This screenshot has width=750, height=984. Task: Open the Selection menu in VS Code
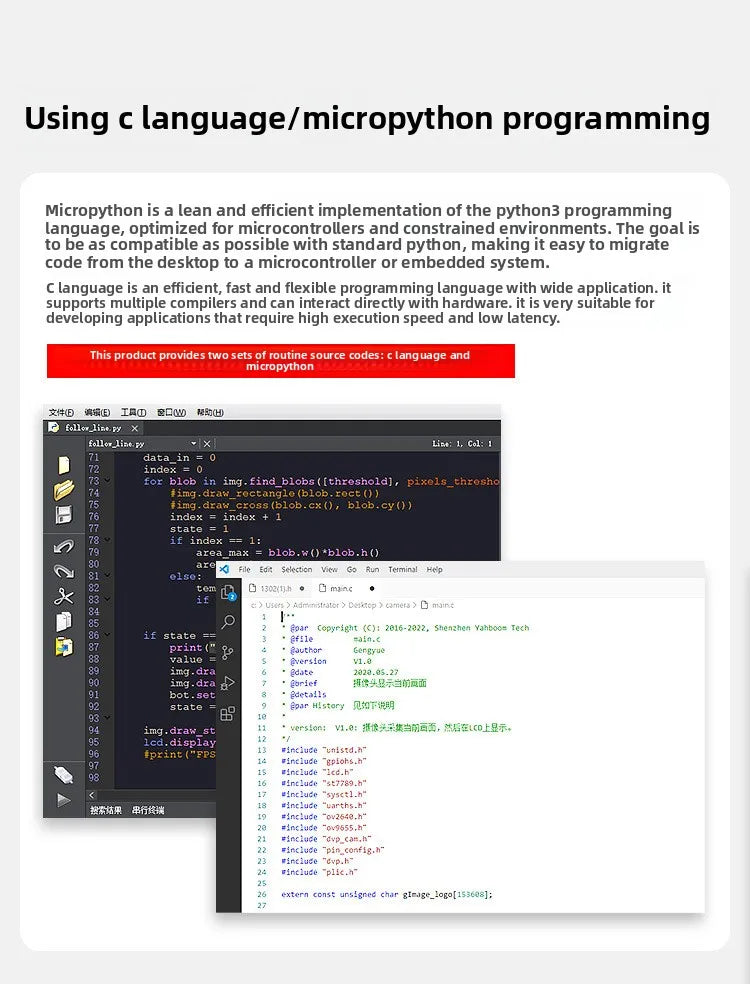296,570
